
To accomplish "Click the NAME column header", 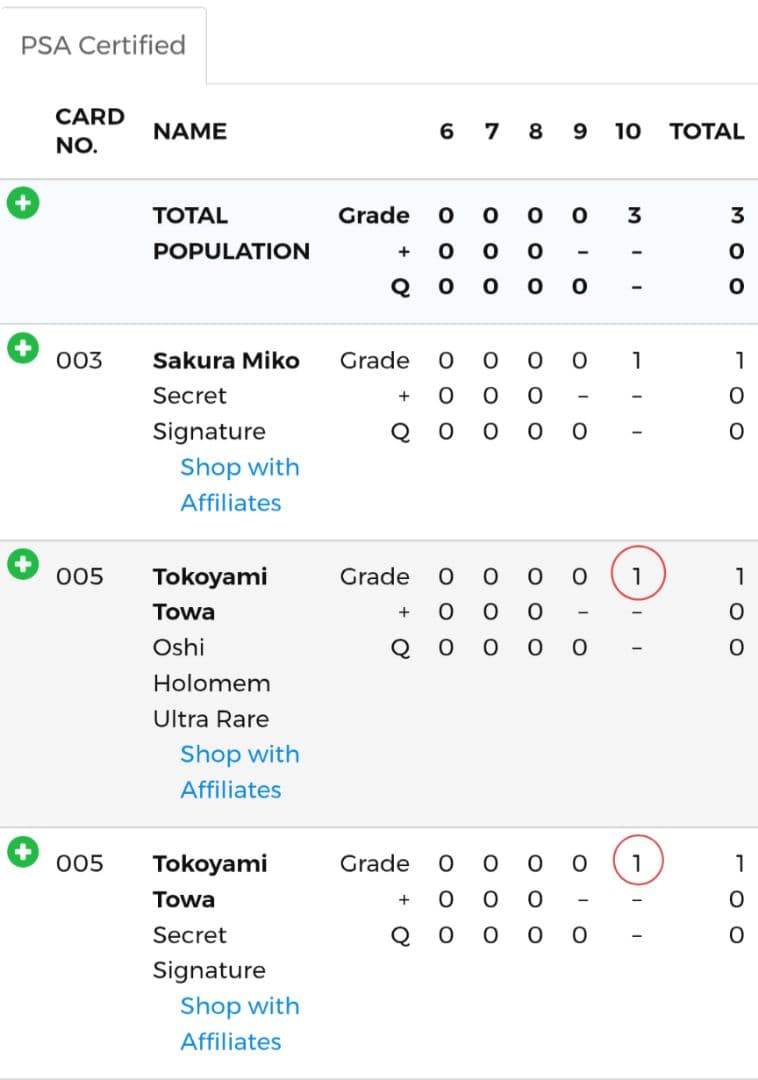I will click(190, 131).
